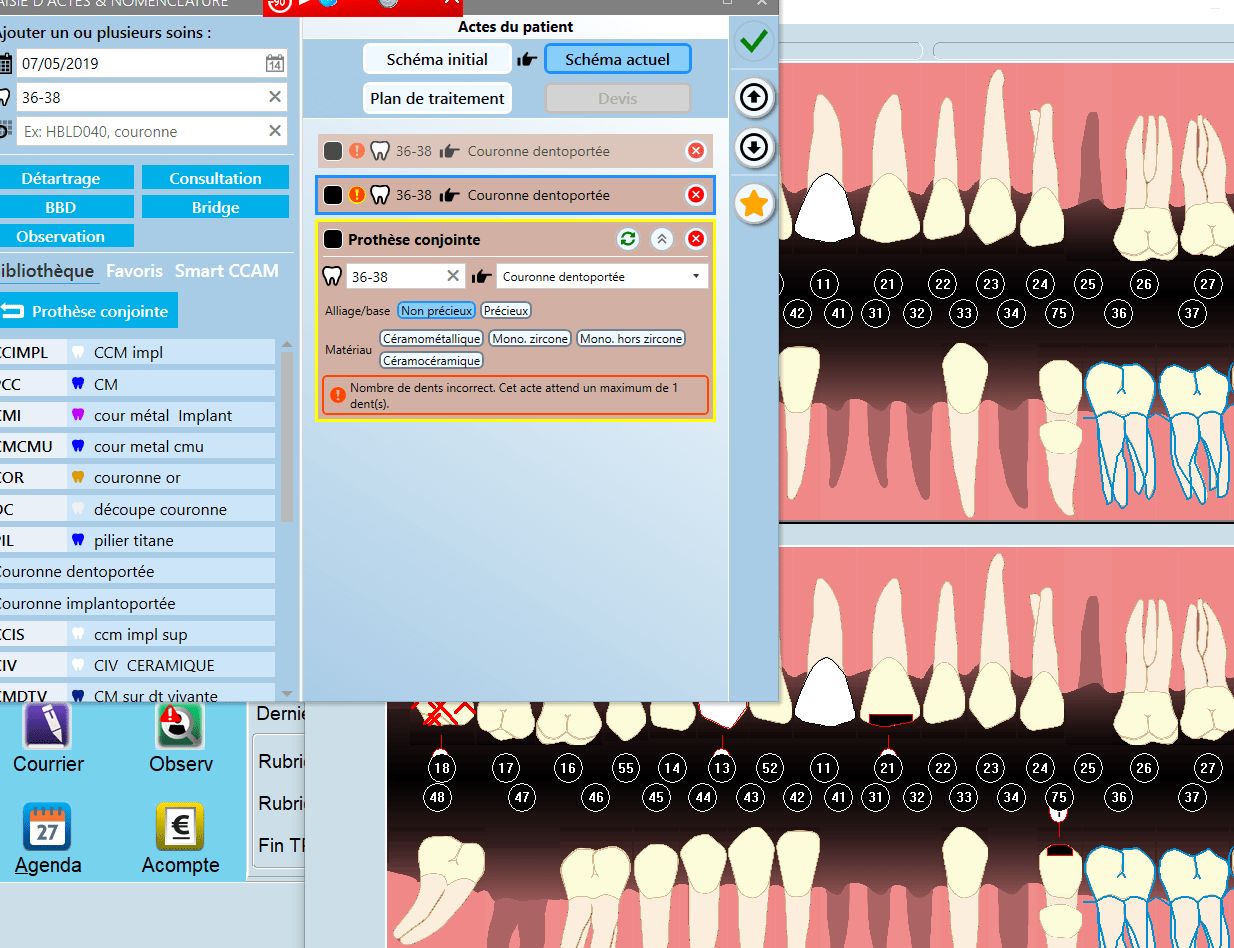Click the move up arrow icon
Viewport: 1234px width, 948px height.
click(754, 97)
